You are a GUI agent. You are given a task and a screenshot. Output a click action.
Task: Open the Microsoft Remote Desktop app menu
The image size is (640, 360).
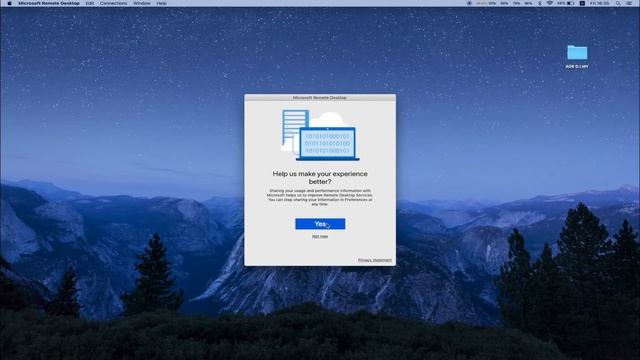coord(49,3)
